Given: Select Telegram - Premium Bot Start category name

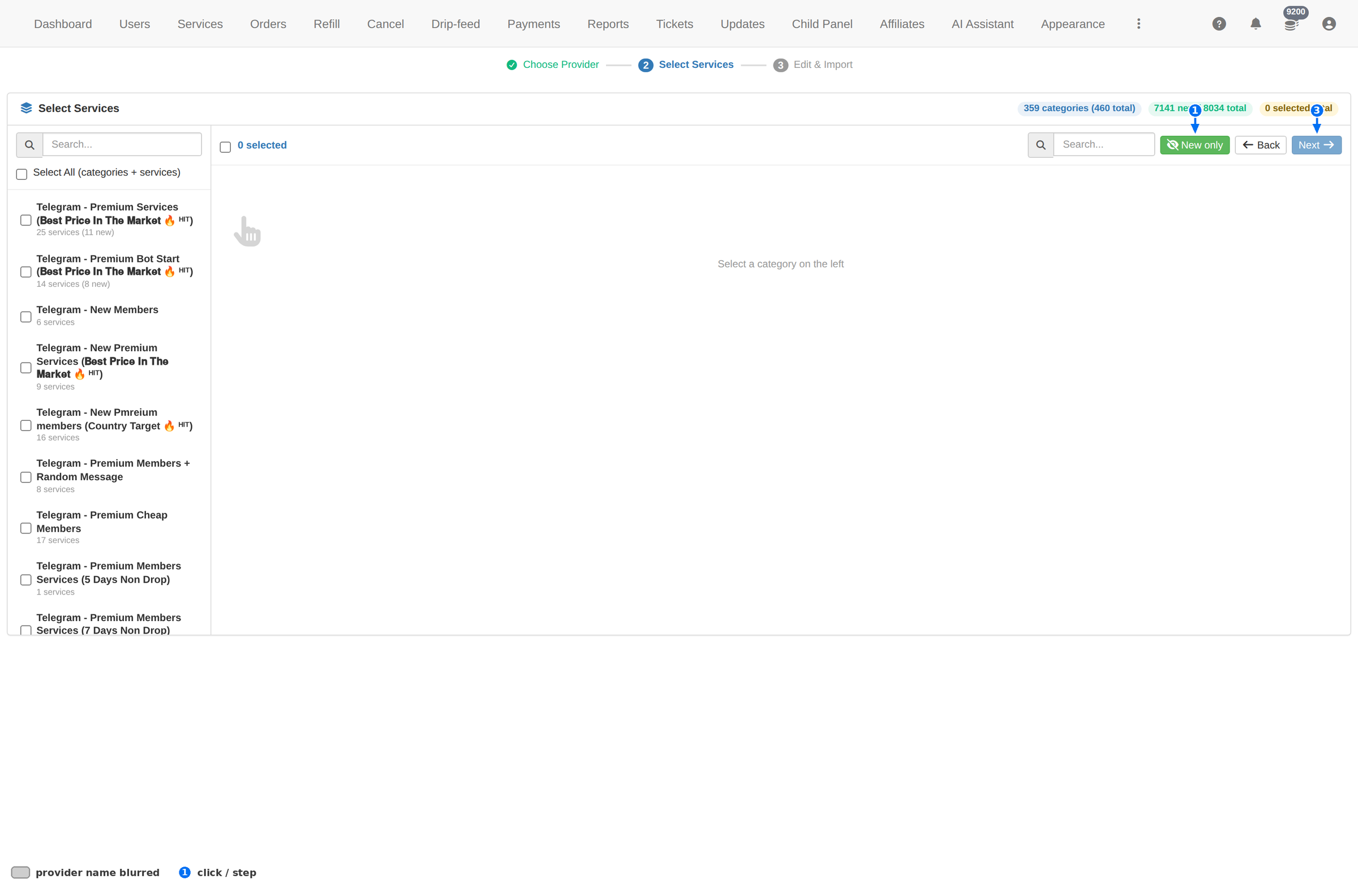Looking at the screenshot, I should [114, 265].
